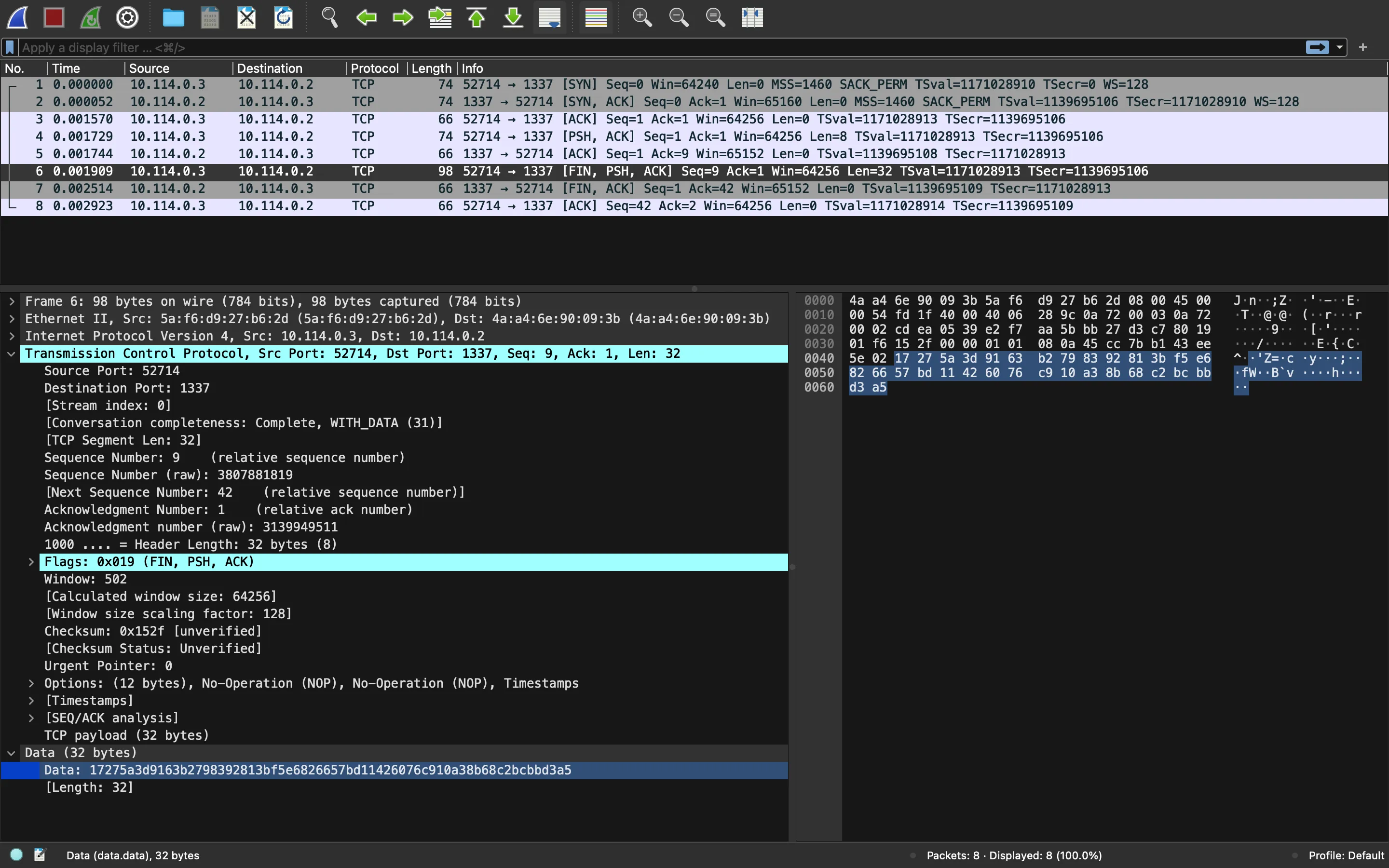Select the Source Port: 52714 field

(112, 371)
